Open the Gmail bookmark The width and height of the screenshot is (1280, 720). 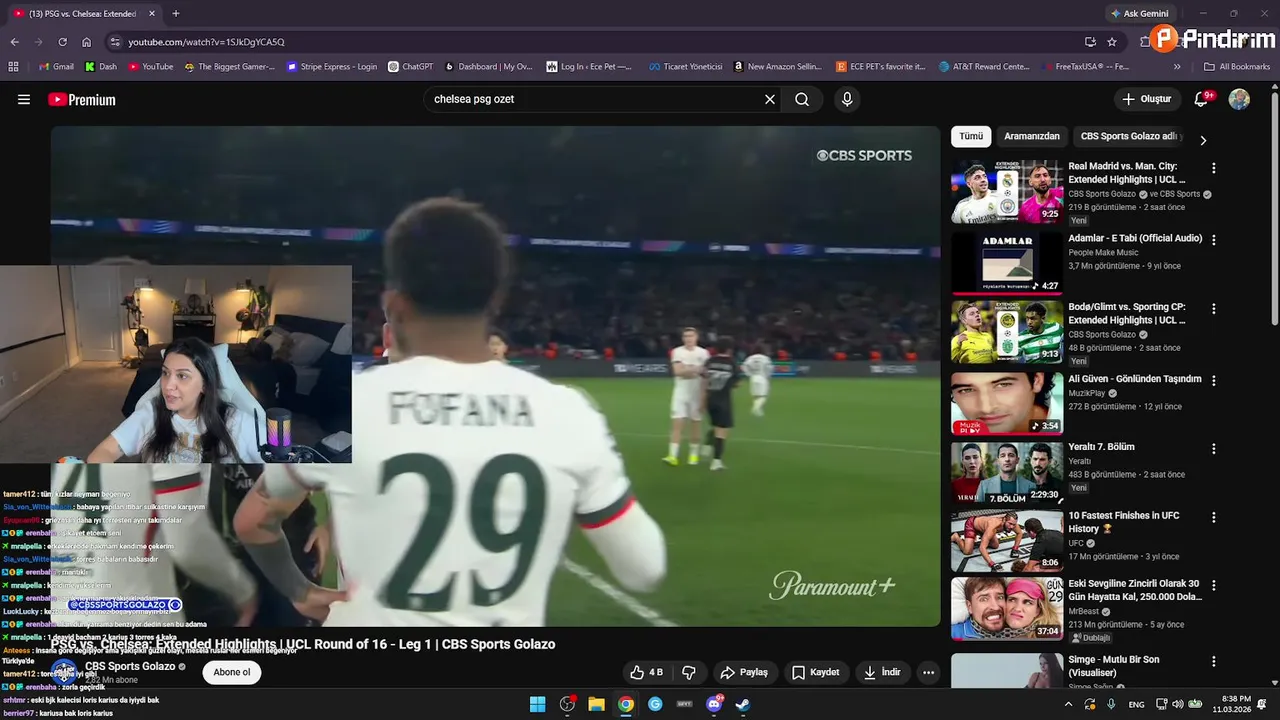[x=56, y=66]
